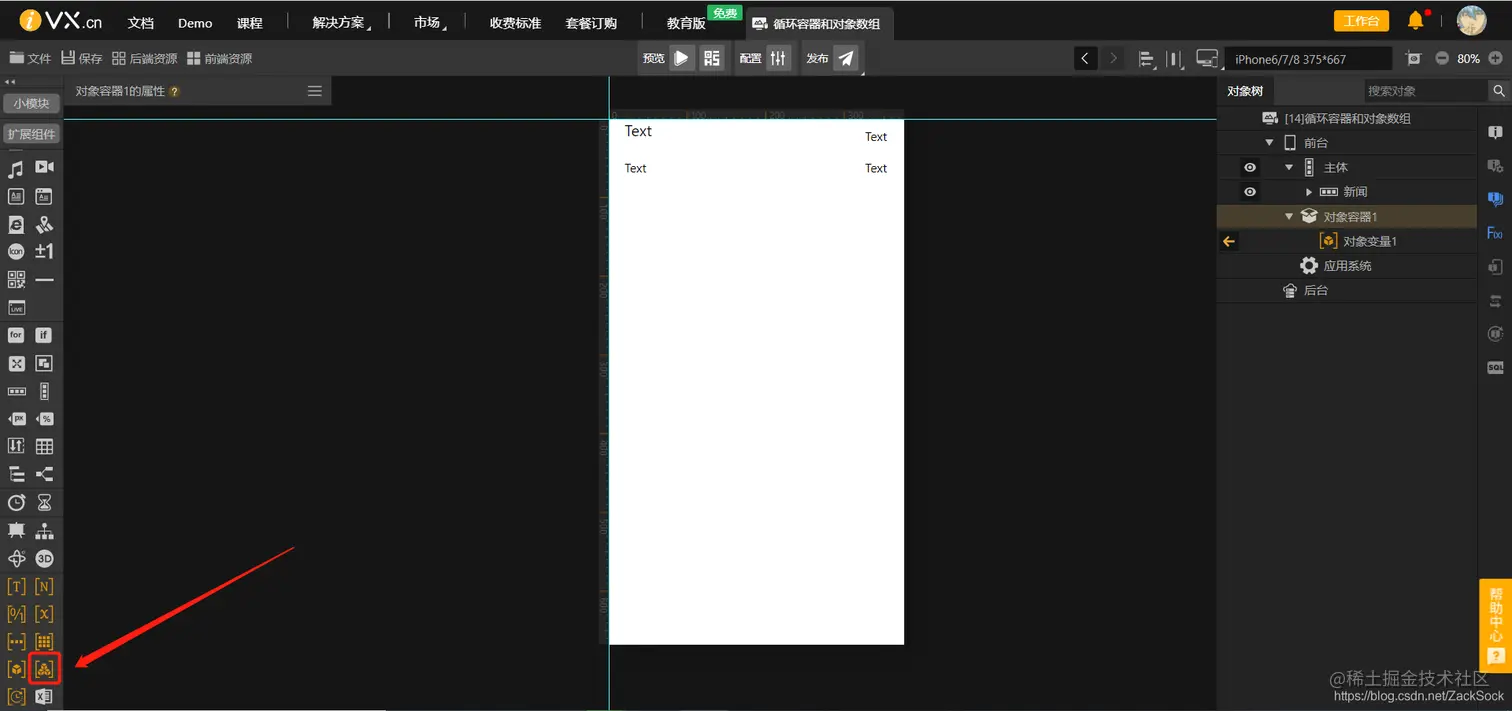Insert the Excel table component
Image resolution: width=1512 pixels, height=711 pixels.
[44, 697]
